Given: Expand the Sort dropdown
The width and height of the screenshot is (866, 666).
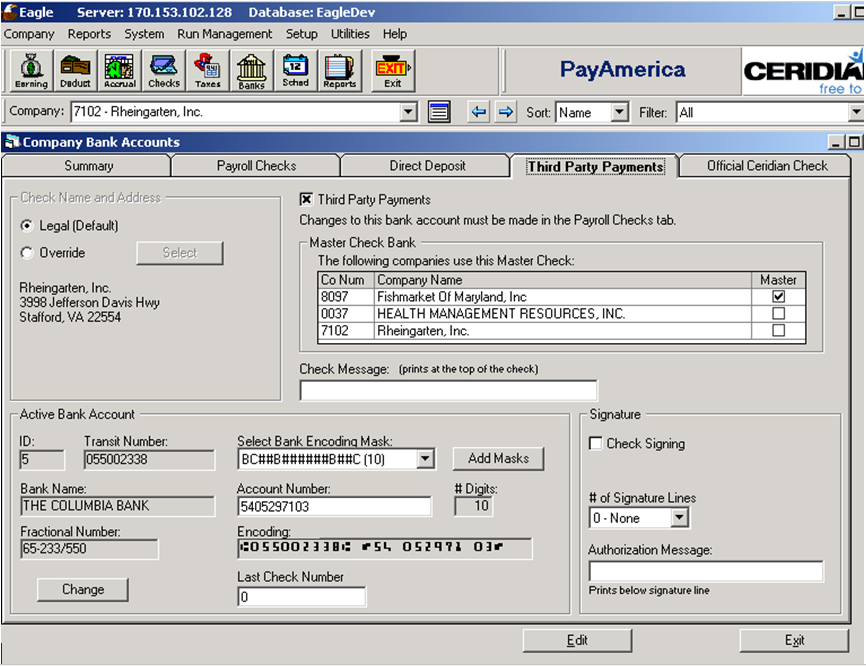Looking at the screenshot, I should pyautogui.click(x=620, y=112).
